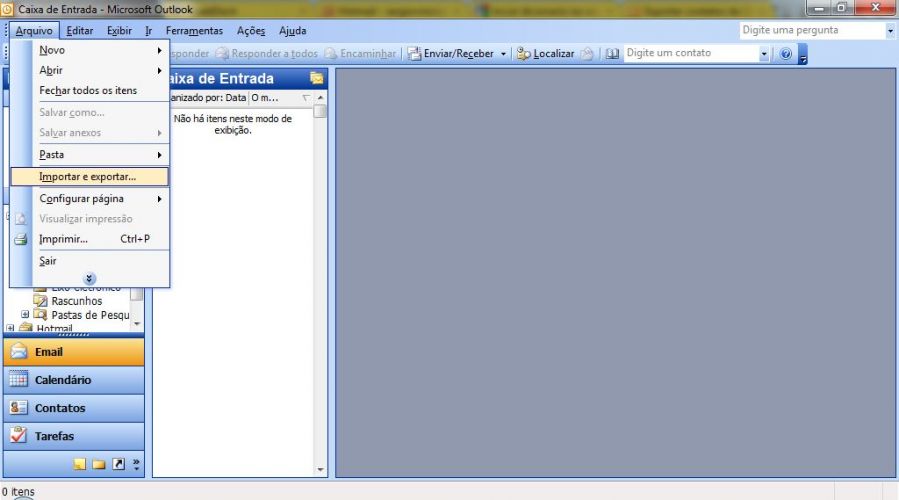899x500 pixels.
Task: Select the Pastas de Pesquisa folder
Action: [90, 315]
